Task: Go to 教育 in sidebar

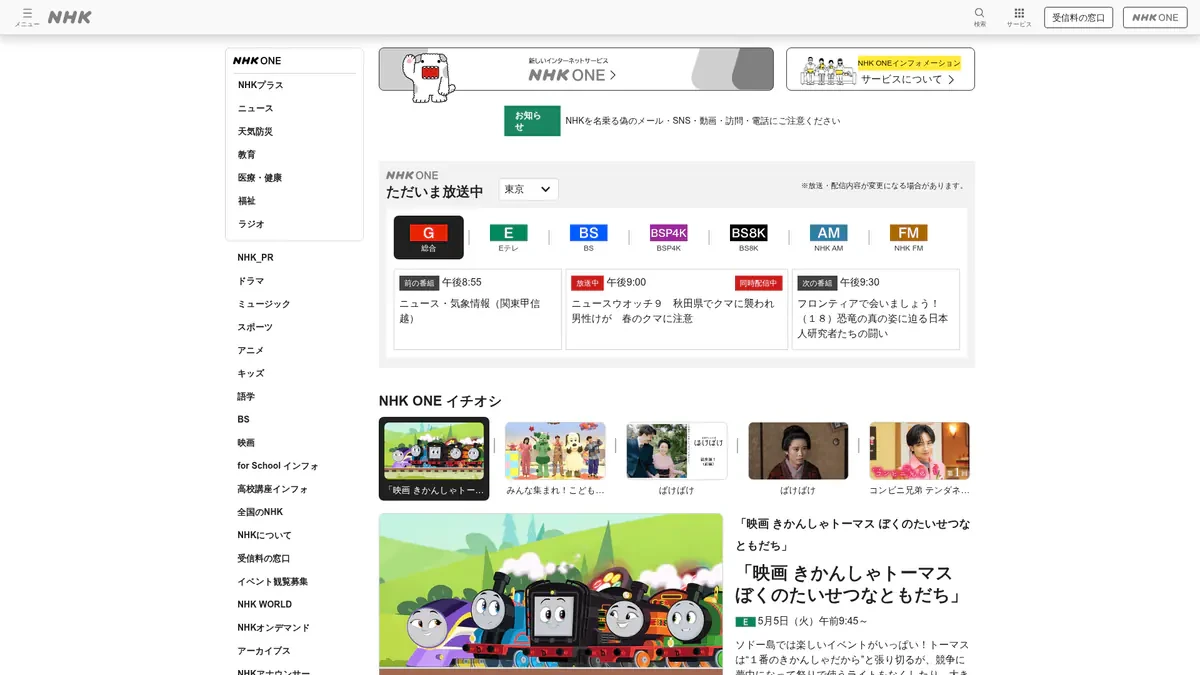Action: pyautogui.click(x=247, y=154)
